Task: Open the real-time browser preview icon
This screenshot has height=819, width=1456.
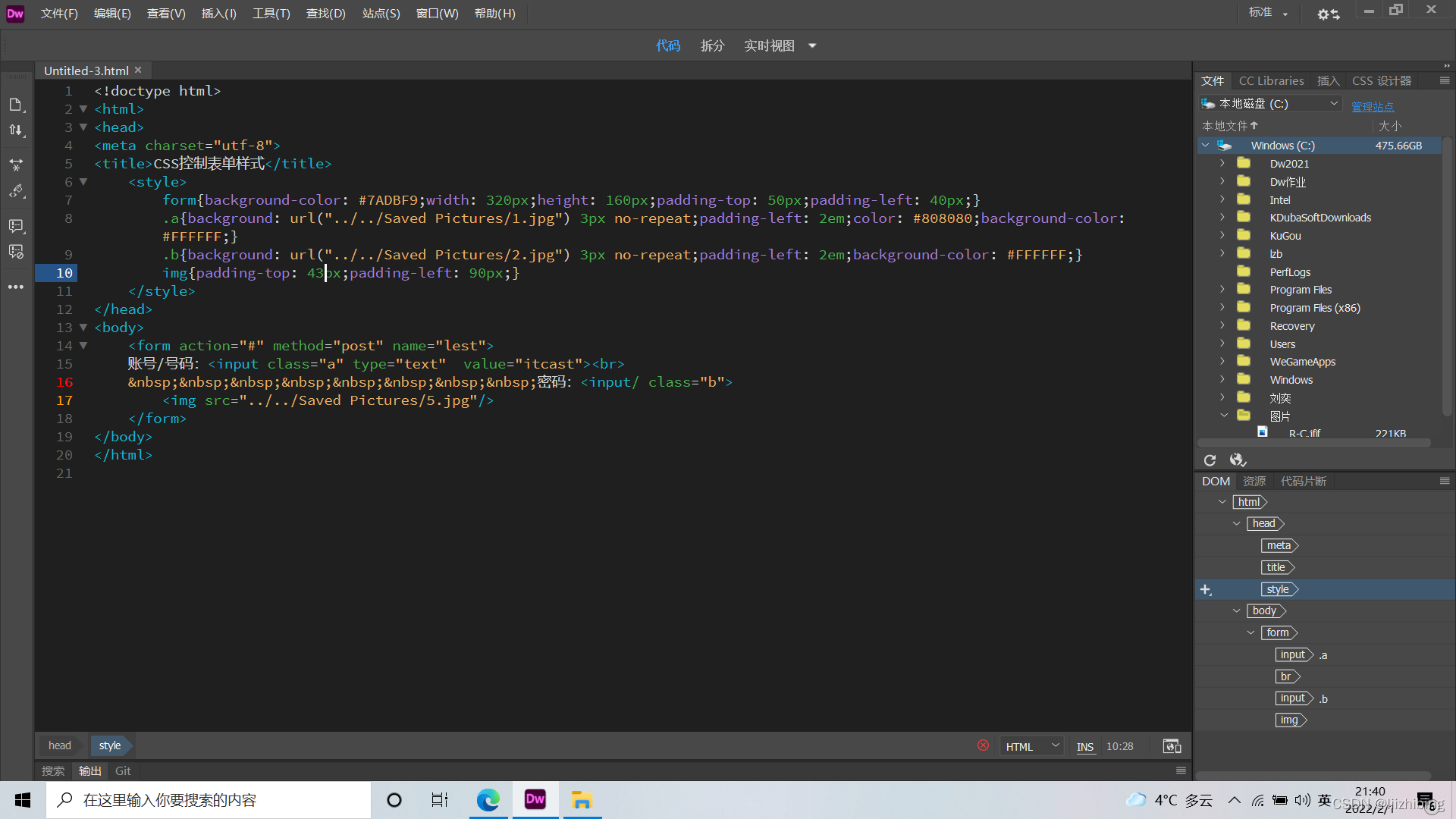Action: coord(1172,747)
